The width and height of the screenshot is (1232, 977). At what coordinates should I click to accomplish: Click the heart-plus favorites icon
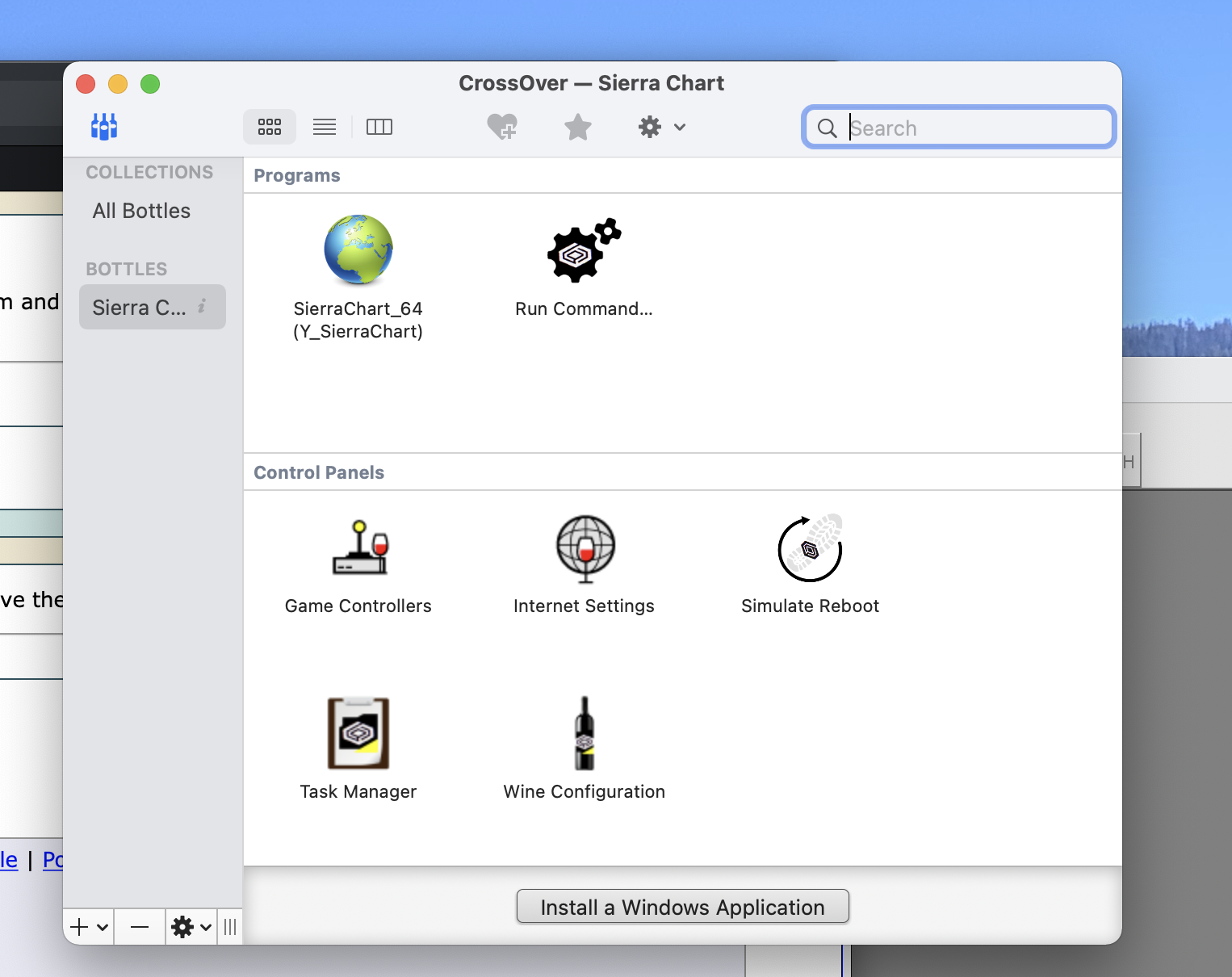click(x=502, y=127)
